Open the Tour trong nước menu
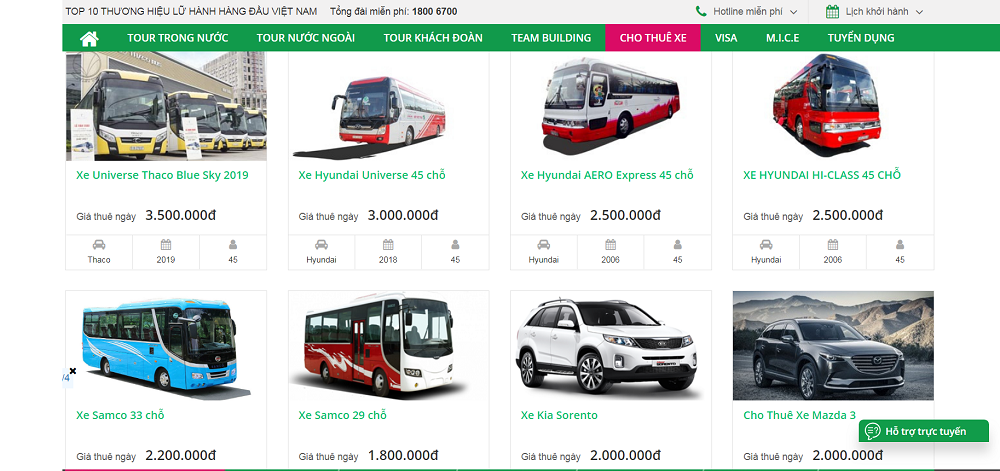 coord(177,38)
